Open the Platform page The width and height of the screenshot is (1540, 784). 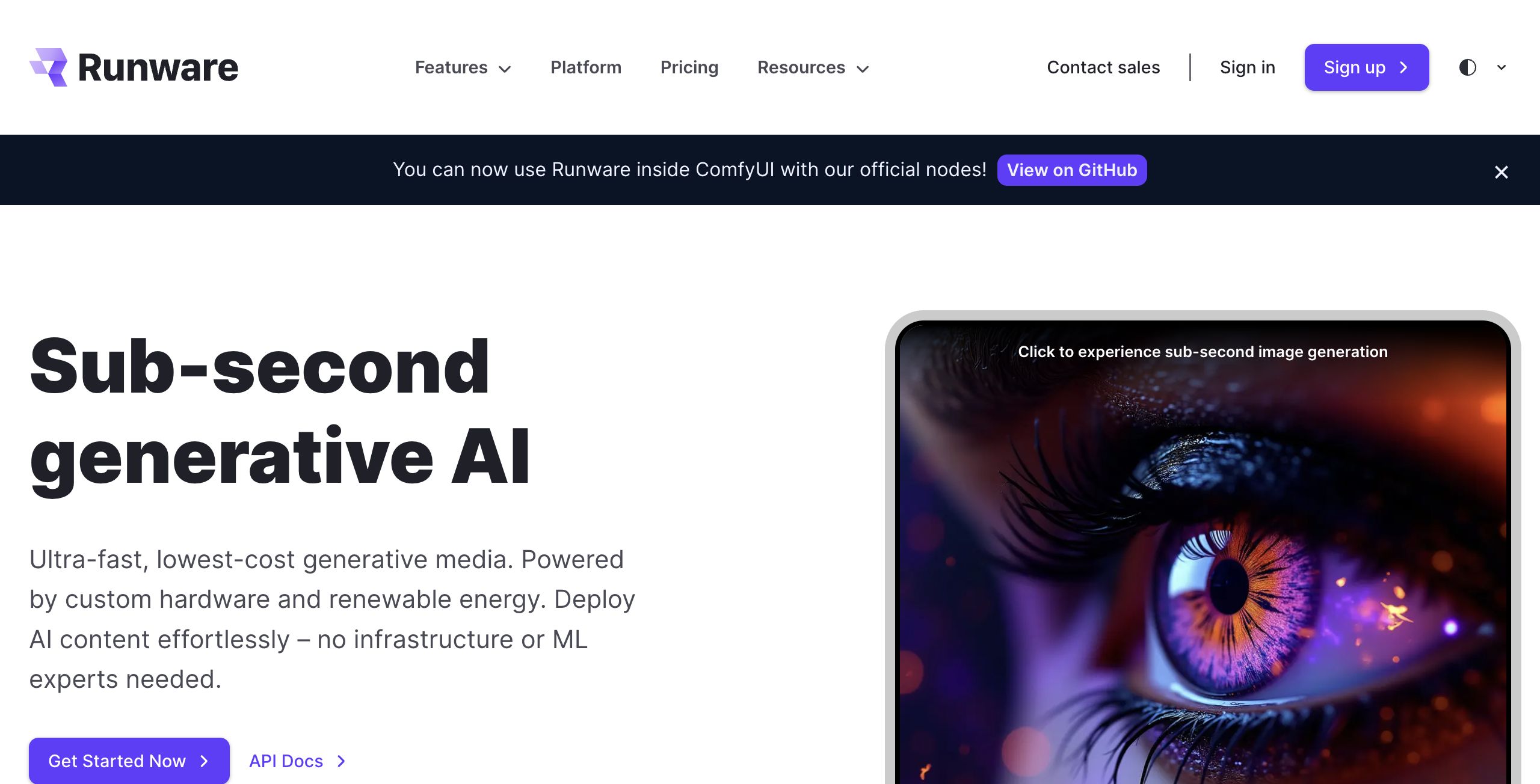point(586,67)
